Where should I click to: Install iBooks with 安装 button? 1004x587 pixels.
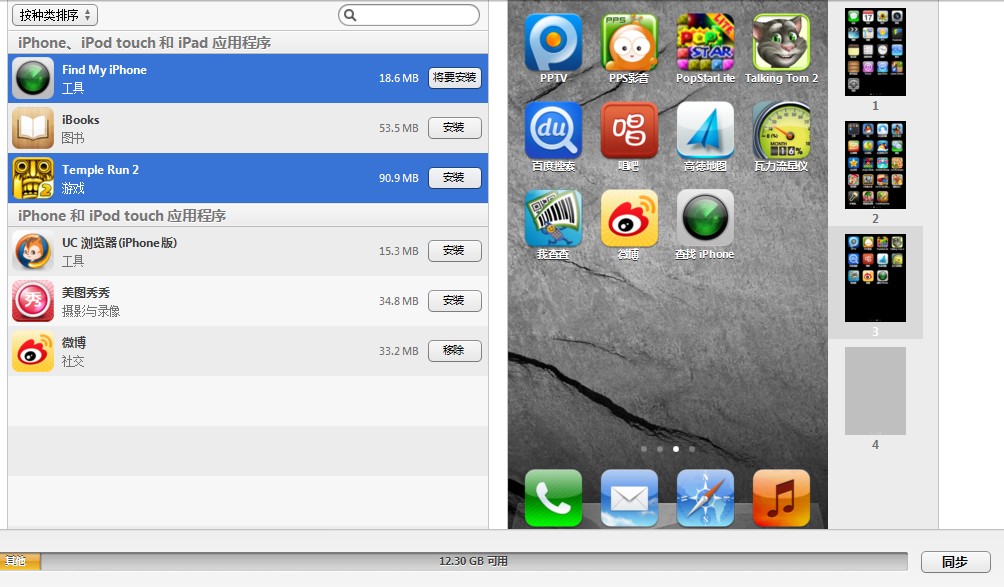click(454, 128)
